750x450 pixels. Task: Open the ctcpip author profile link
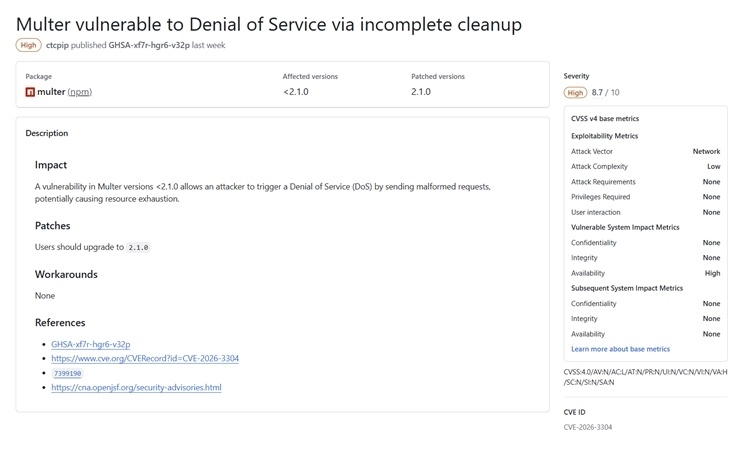pyautogui.click(x=62, y=45)
